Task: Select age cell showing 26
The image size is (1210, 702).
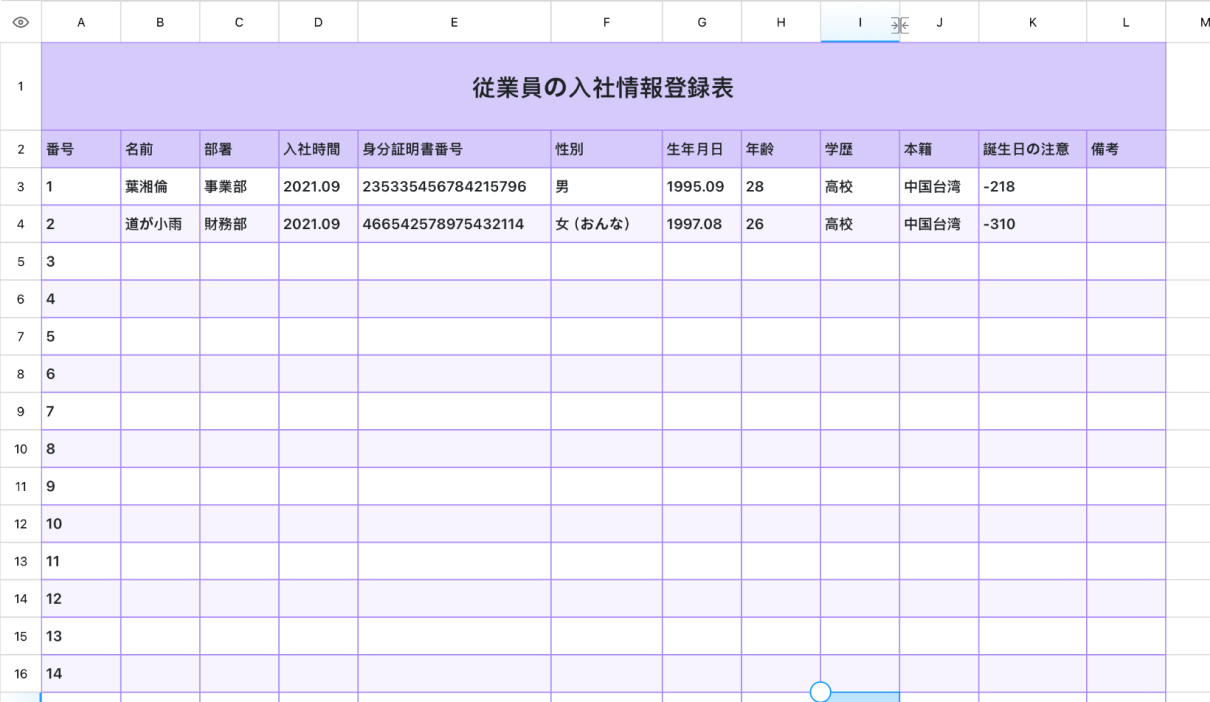Action: 781,224
